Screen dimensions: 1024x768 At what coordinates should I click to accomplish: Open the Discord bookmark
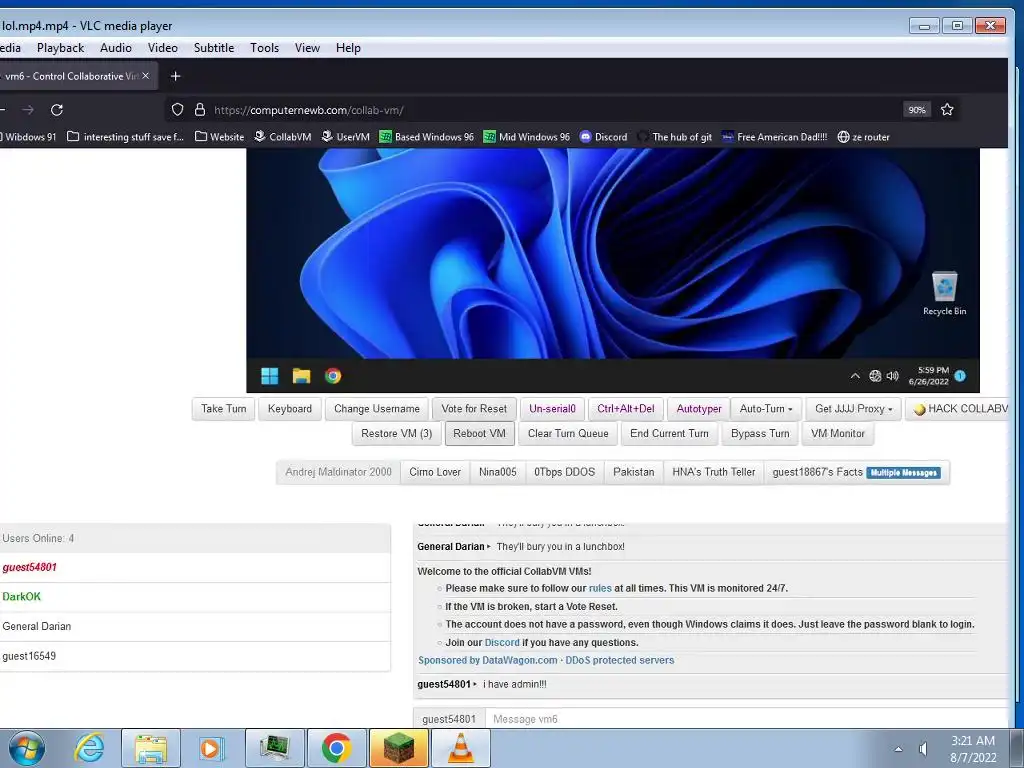603,136
